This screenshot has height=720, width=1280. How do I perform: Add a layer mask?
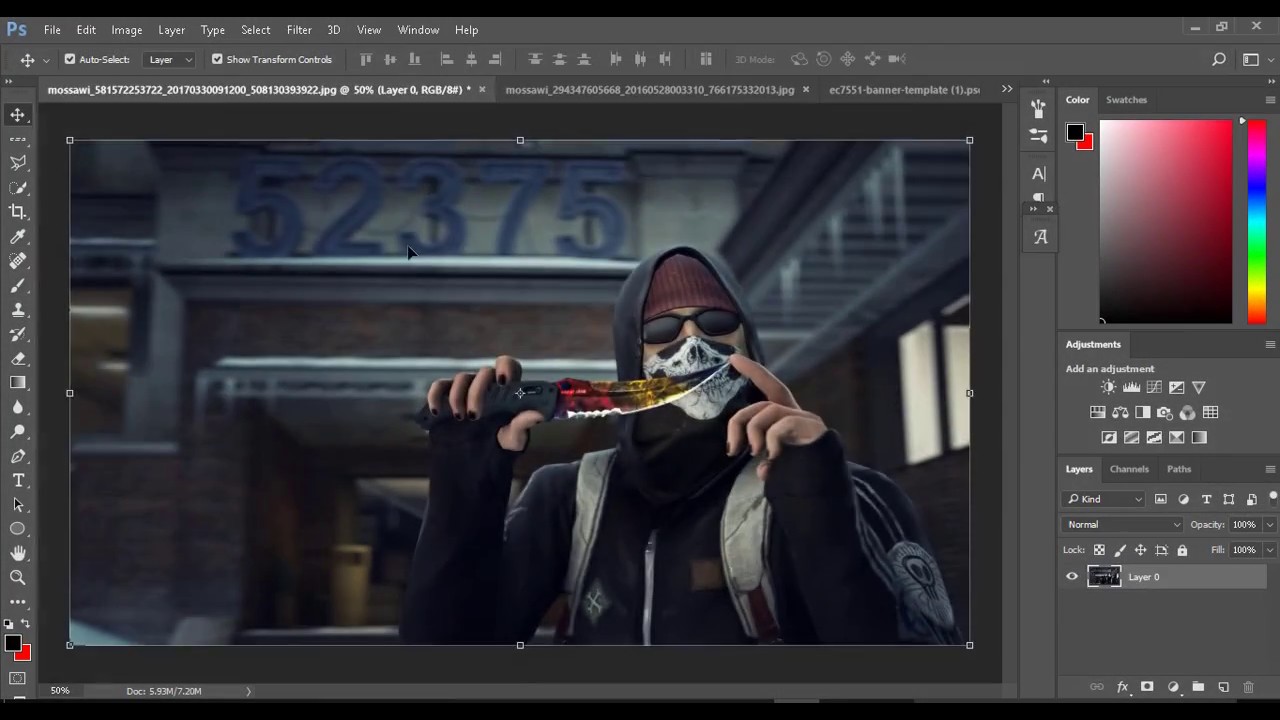(x=1147, y=687)
